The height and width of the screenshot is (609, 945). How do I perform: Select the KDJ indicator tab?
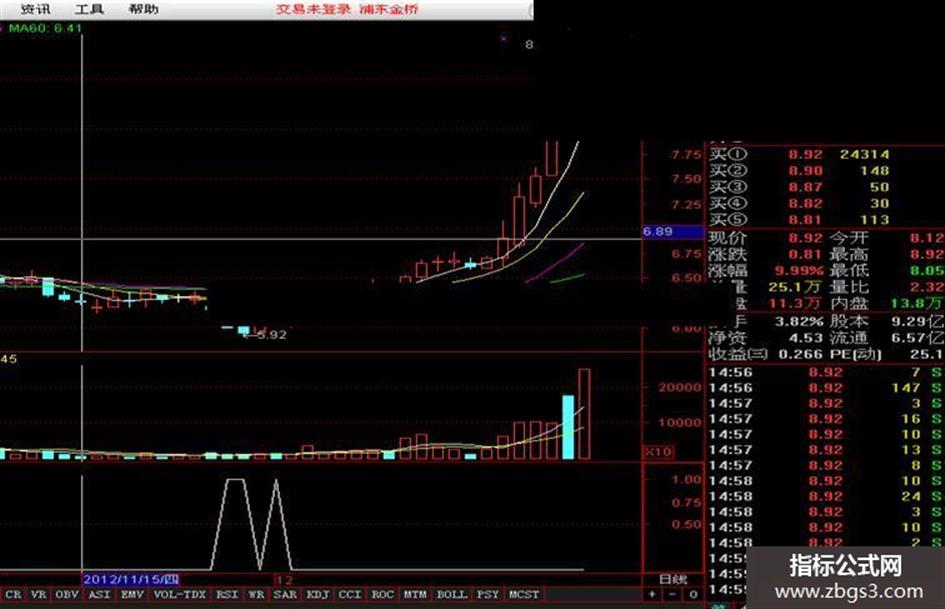point(318,595)
